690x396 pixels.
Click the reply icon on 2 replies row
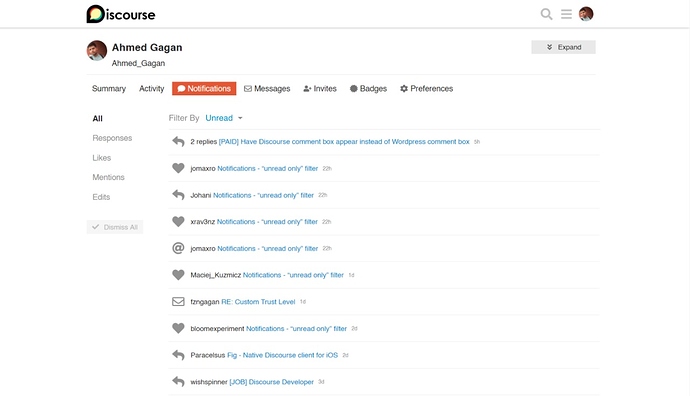(x=178, y=142)
